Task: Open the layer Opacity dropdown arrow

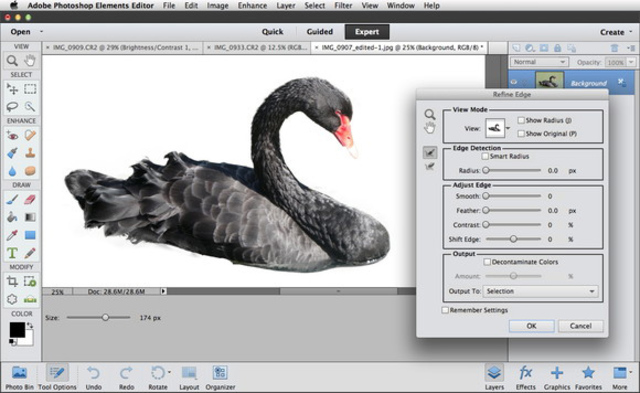Action: tap(631, 62)
